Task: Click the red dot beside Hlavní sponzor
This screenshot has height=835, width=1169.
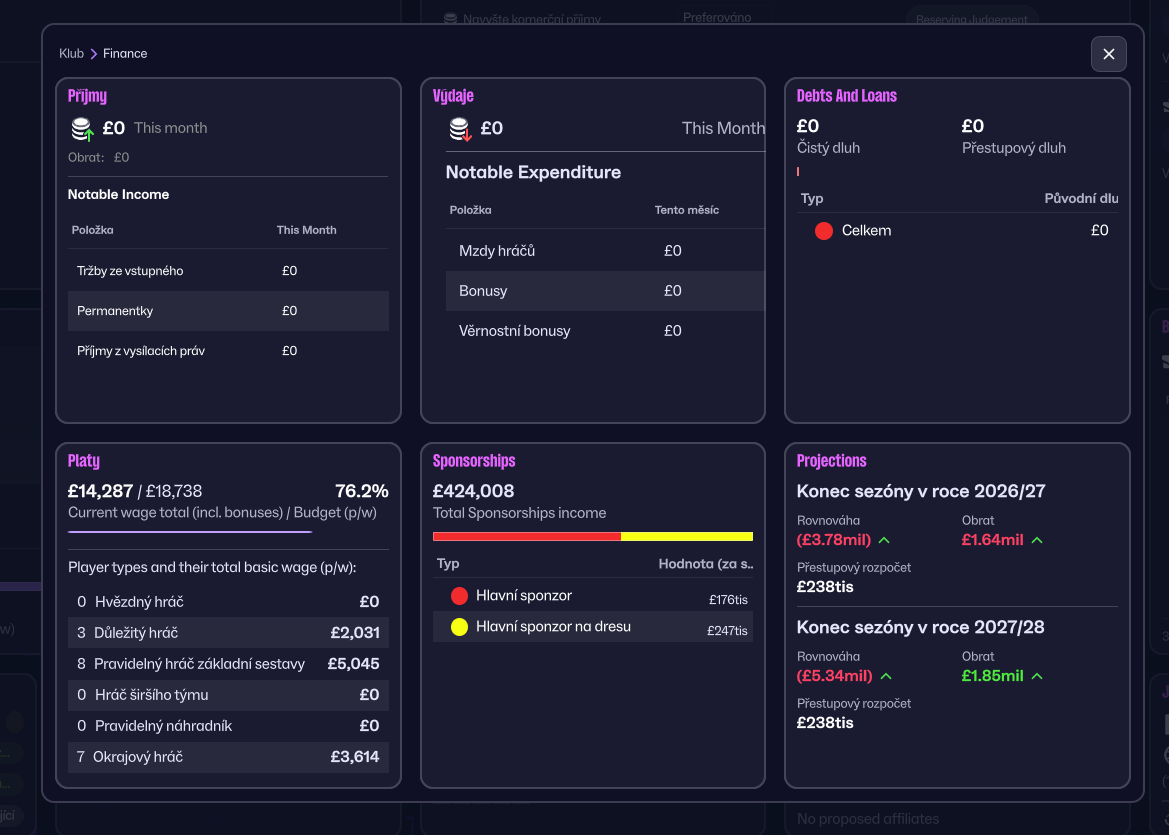Action: click(459, 596)
